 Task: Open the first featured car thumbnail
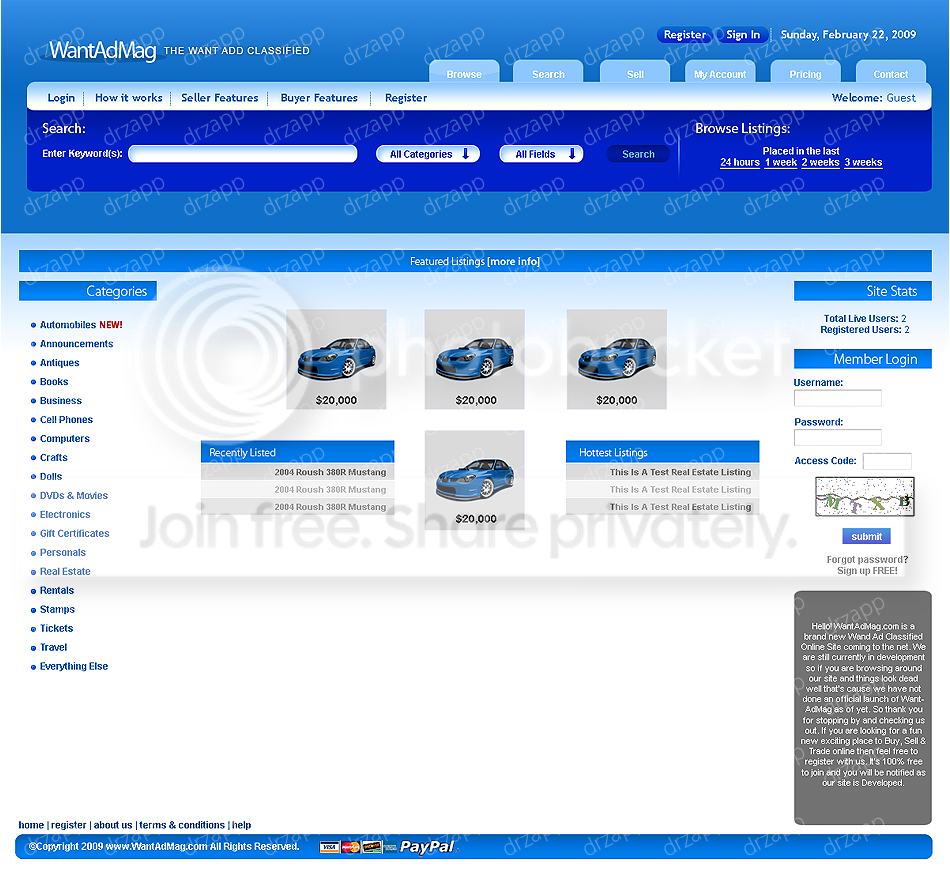pos(336,359)
